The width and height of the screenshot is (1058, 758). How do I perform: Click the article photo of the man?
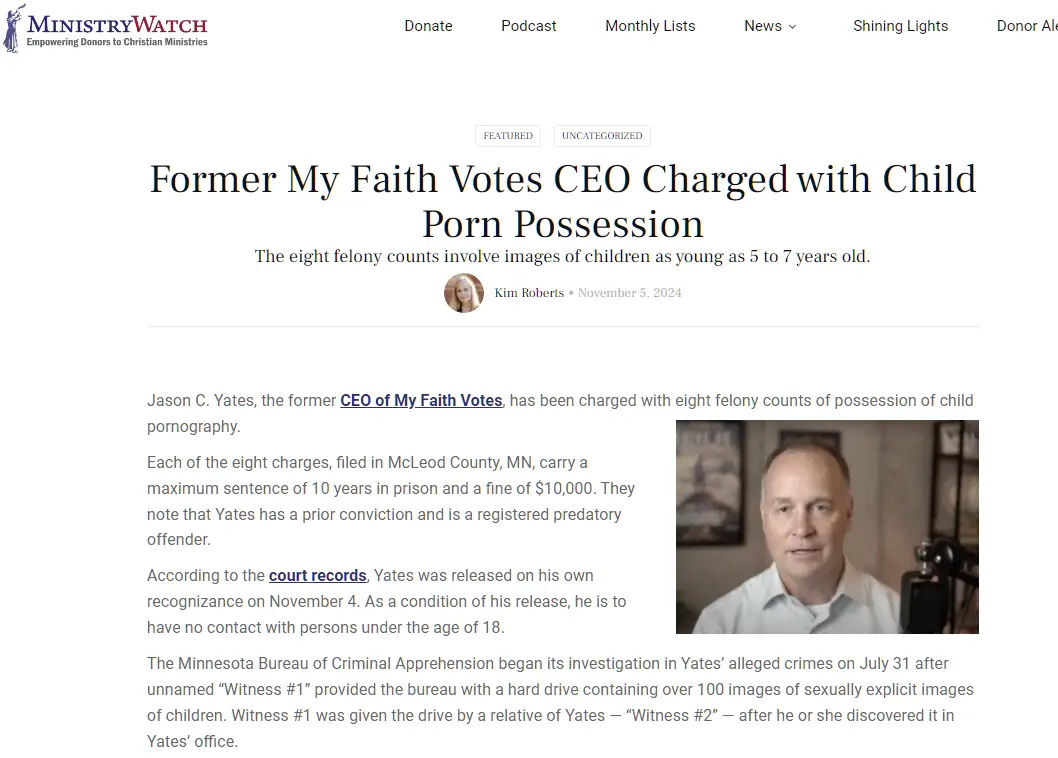click(x=827, y=527)
